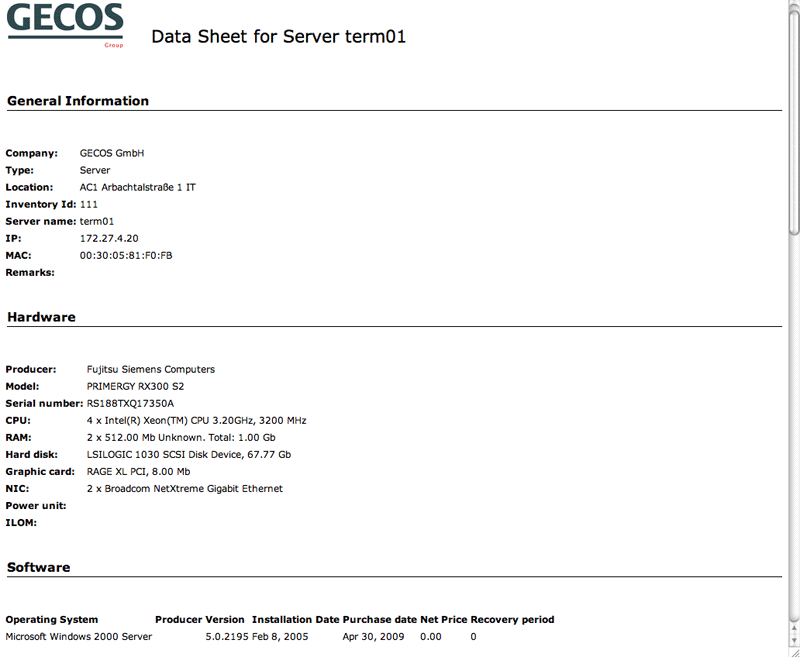The image size is (800, 657).
Task: Click the 'Version' column header
Action: pos(225,620)
